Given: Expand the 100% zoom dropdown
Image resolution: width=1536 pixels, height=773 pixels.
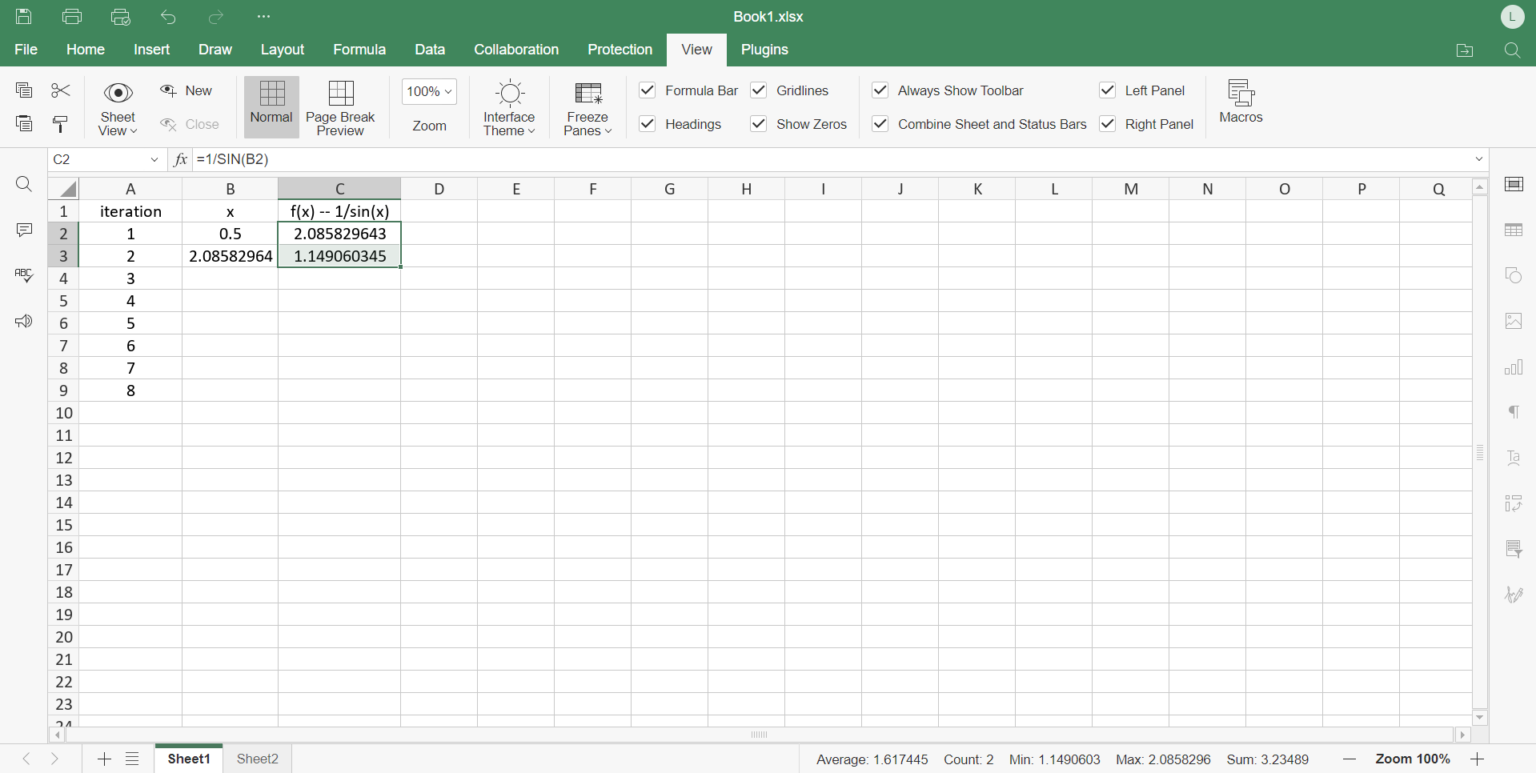Looking at the screenshot, I should [x=429, y=91].
